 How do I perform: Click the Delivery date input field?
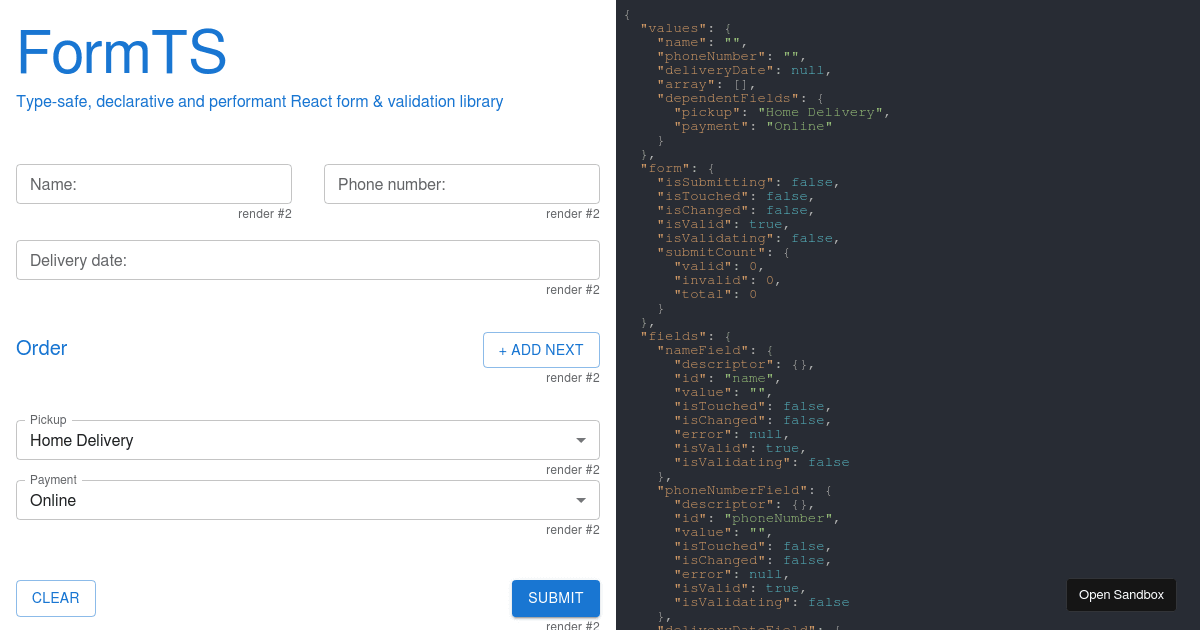click(x=307, y=260)
